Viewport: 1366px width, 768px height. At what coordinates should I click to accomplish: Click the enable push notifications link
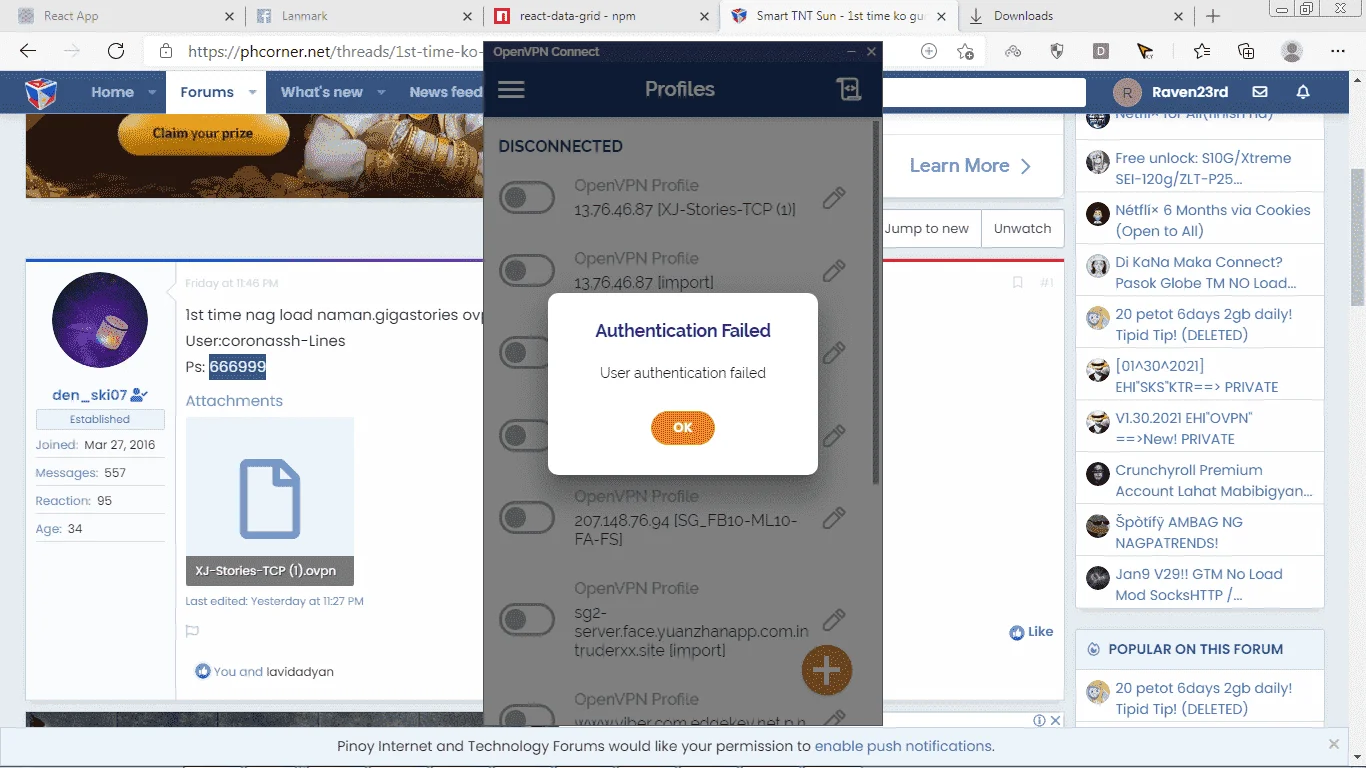(x=903, y=746)
